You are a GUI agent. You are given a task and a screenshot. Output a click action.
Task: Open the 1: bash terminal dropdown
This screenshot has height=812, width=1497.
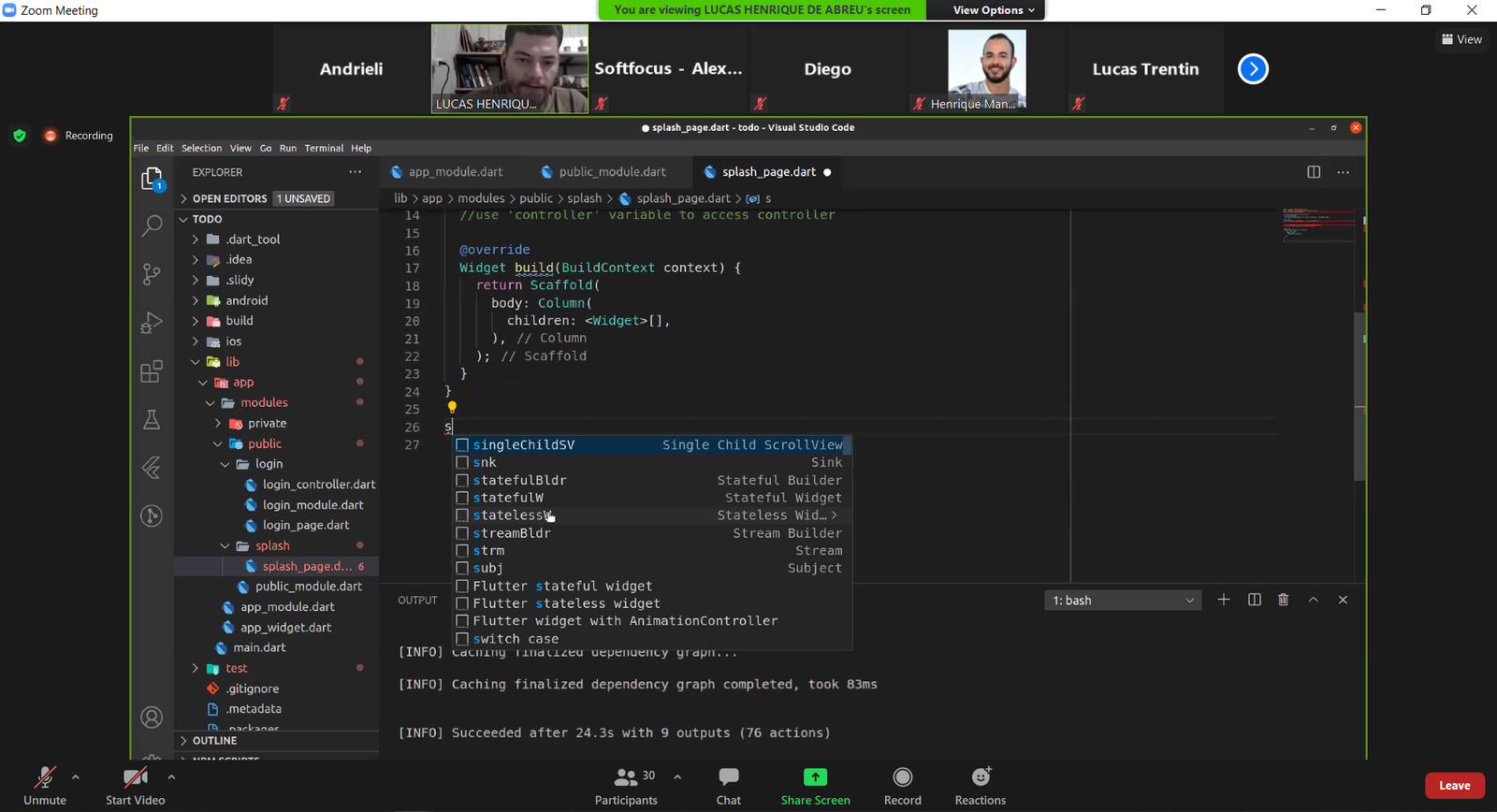pyautogui.click(x=1123, y=601)
